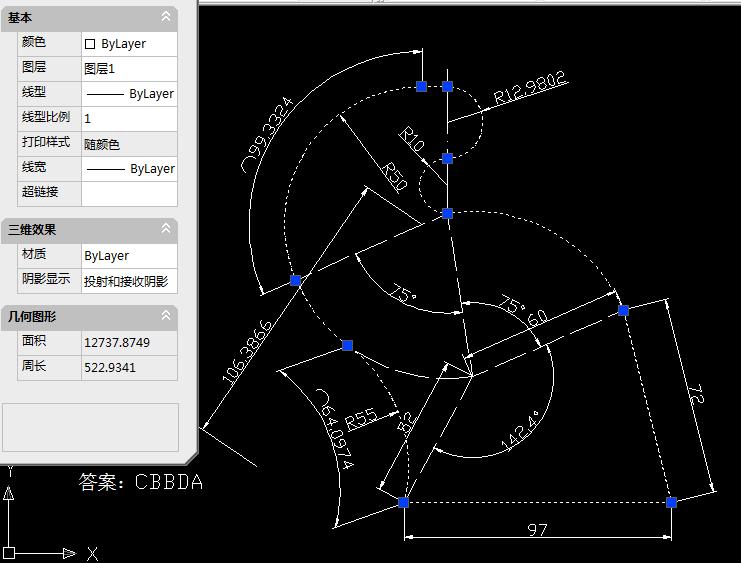The image size is (741, 563).
Task: Click the 60 dimension text
Action: 537,318
